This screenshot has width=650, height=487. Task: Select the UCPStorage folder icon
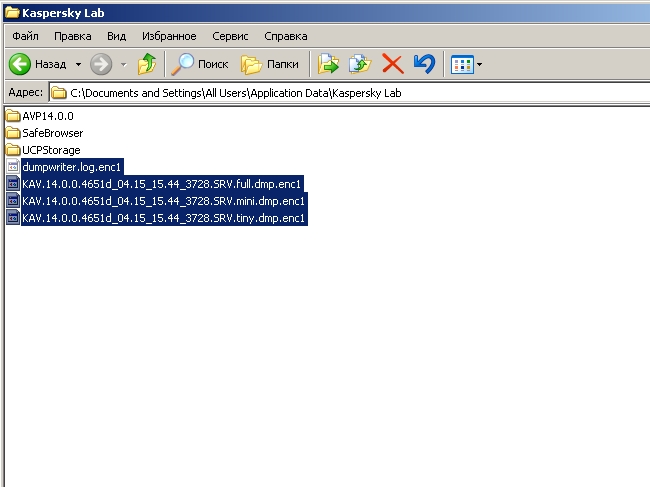[13, 150]
